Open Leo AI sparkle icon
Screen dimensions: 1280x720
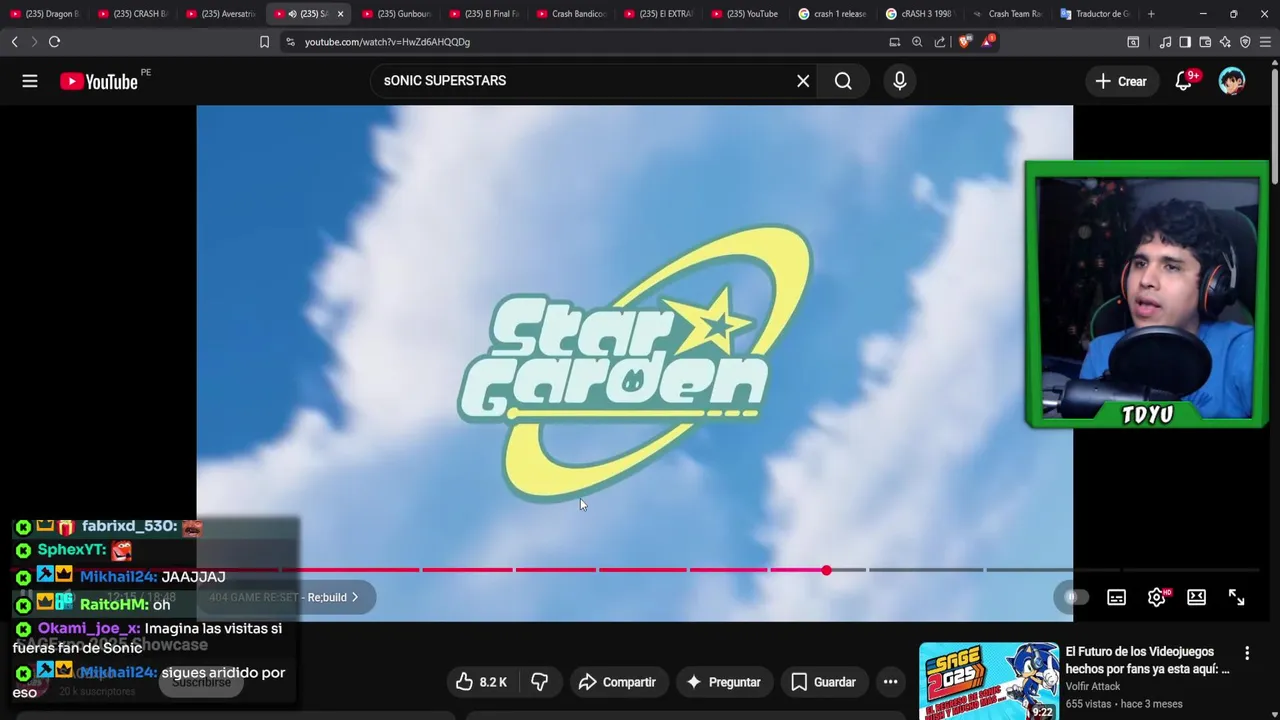point(1225,42)
